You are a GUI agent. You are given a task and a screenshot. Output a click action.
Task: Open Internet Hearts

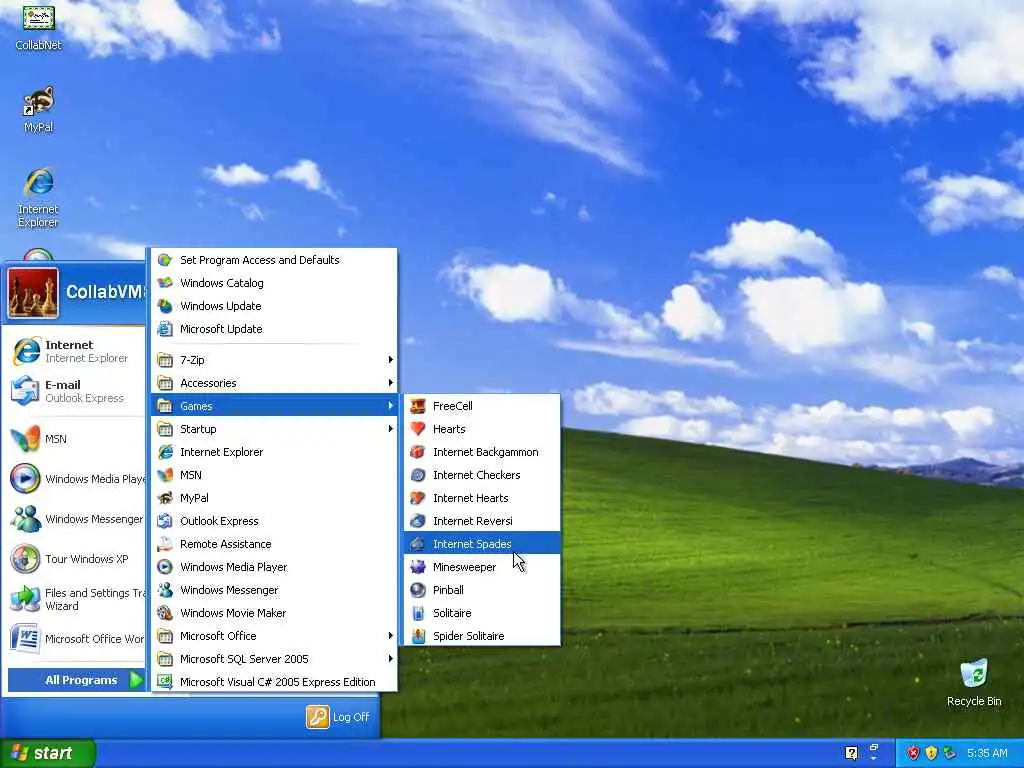(482, 498)
